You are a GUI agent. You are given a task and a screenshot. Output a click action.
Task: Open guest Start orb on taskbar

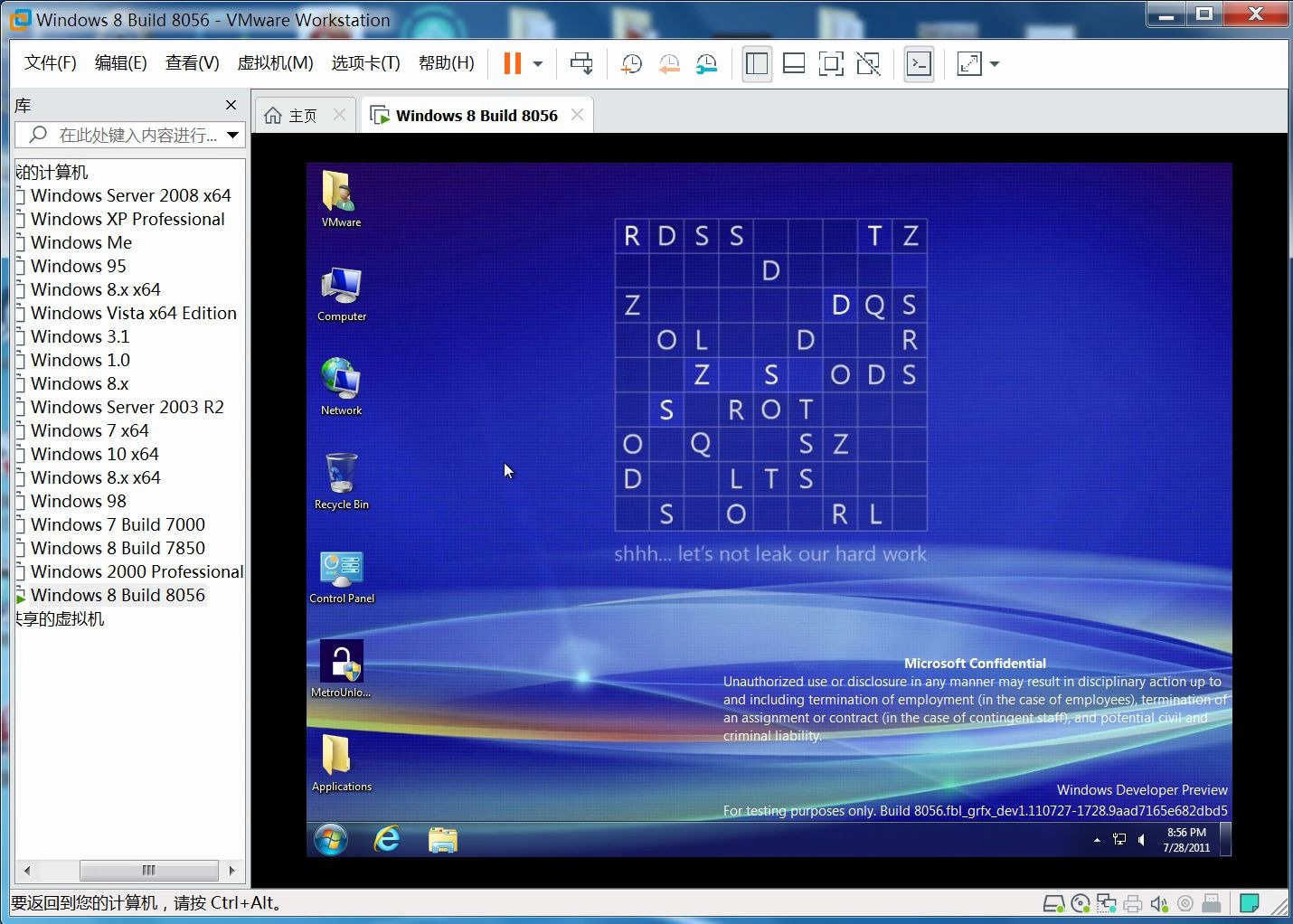pos(331,840)
